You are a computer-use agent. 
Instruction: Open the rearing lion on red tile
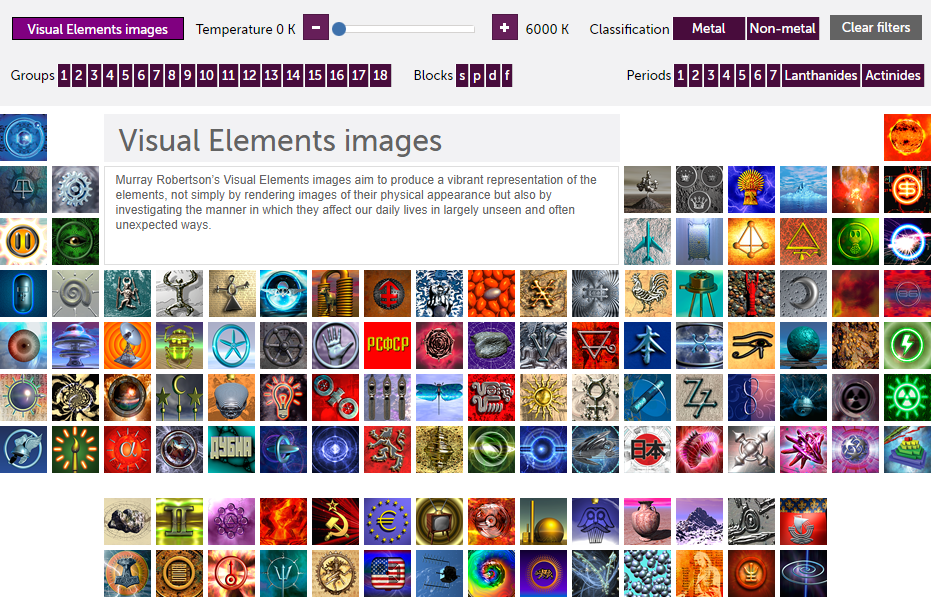[387, 449]
